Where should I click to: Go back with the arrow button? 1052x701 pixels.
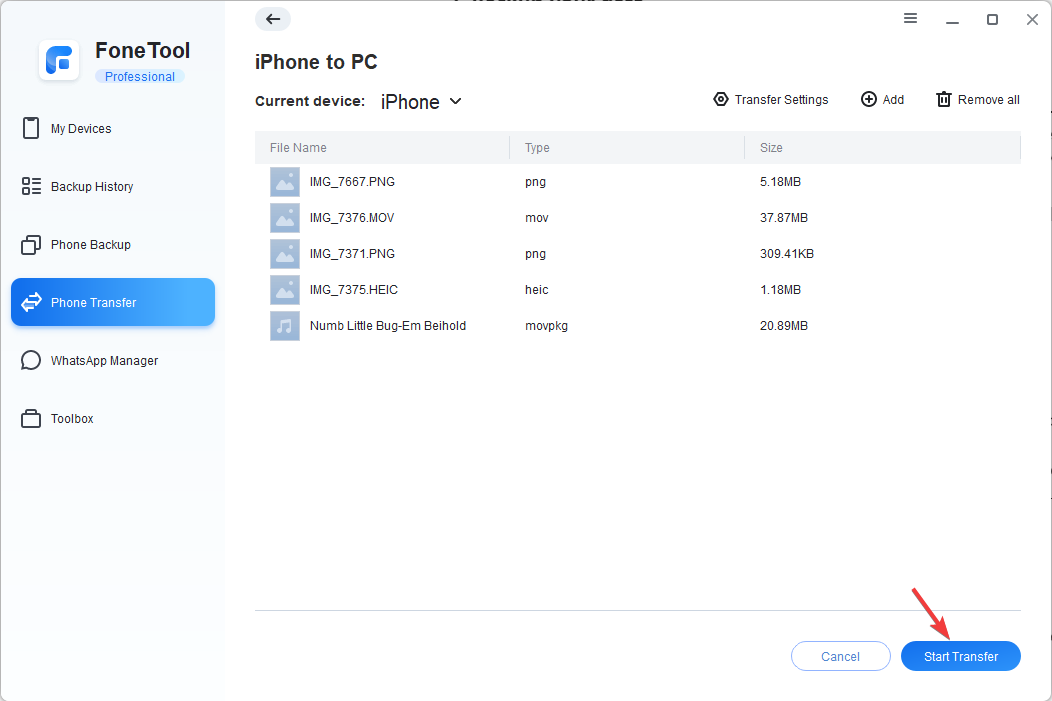point(273,19)
